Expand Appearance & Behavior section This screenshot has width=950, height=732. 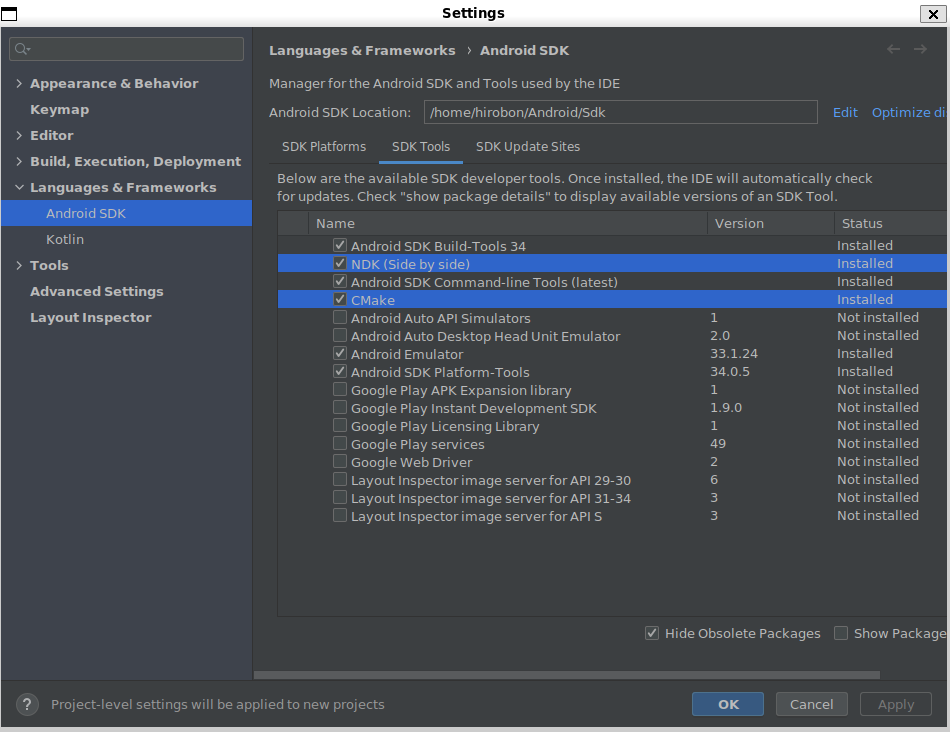tap(19, 84)
